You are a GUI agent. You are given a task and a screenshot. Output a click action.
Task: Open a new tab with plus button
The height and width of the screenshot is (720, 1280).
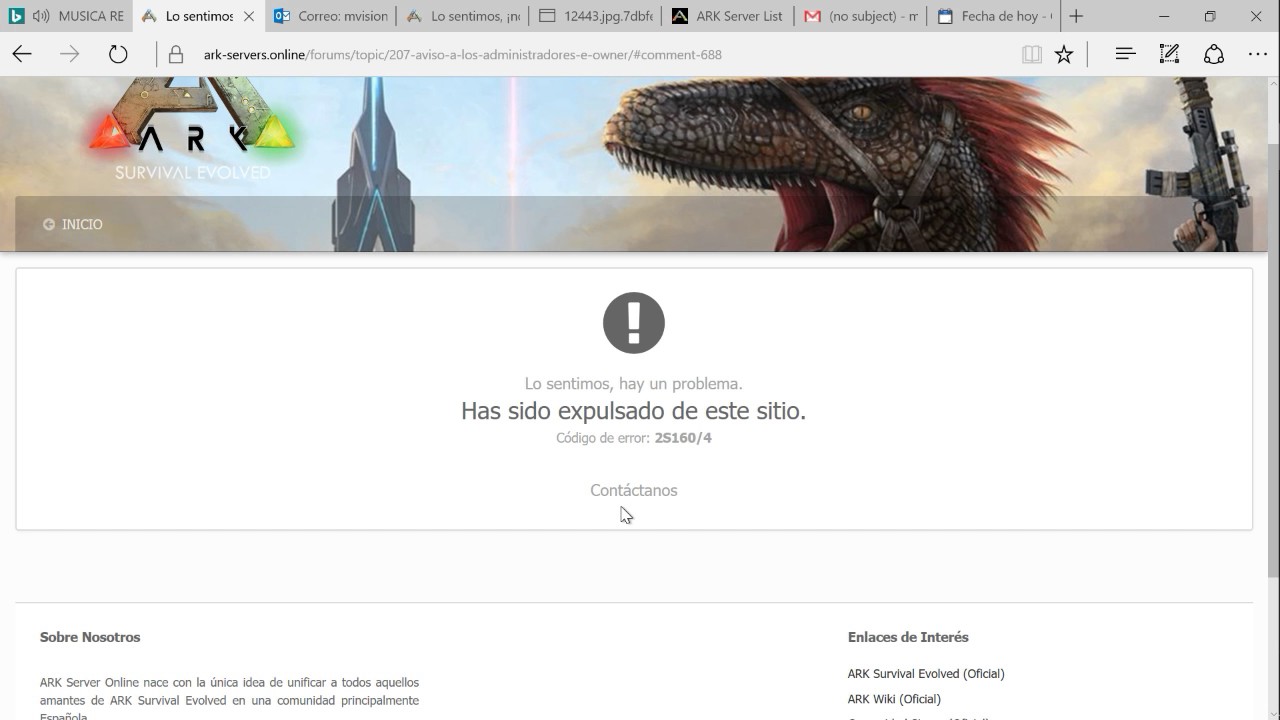(x=1076, y=16)
